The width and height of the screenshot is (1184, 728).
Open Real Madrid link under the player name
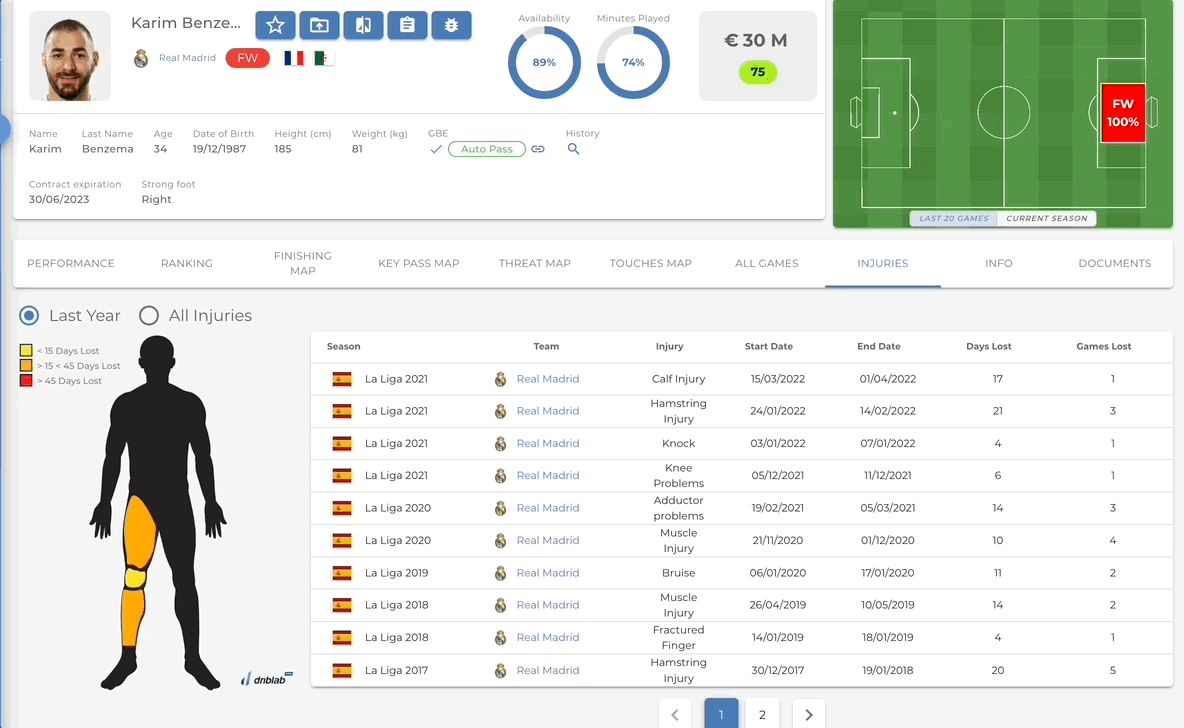click(x=187, y=58)
